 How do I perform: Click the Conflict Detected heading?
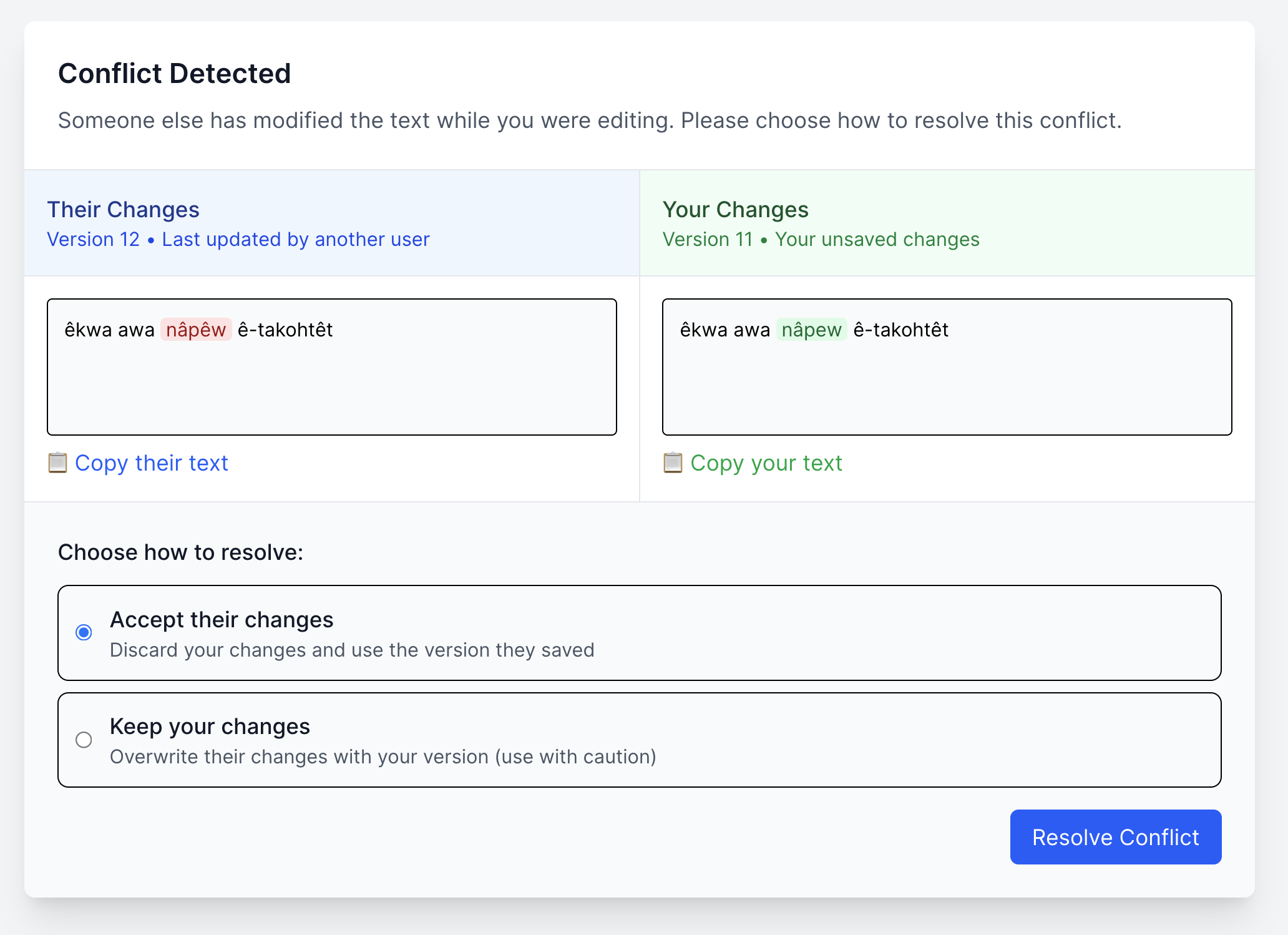click(175, 74)
